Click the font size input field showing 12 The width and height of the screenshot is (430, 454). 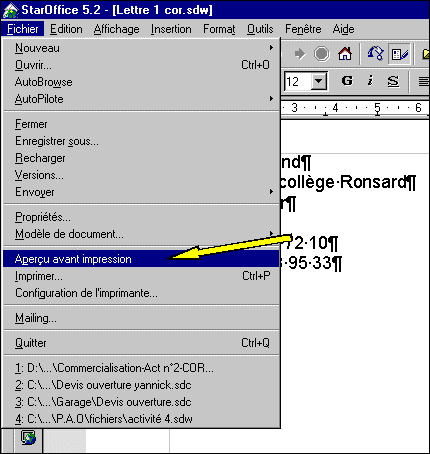click(298, 81)
